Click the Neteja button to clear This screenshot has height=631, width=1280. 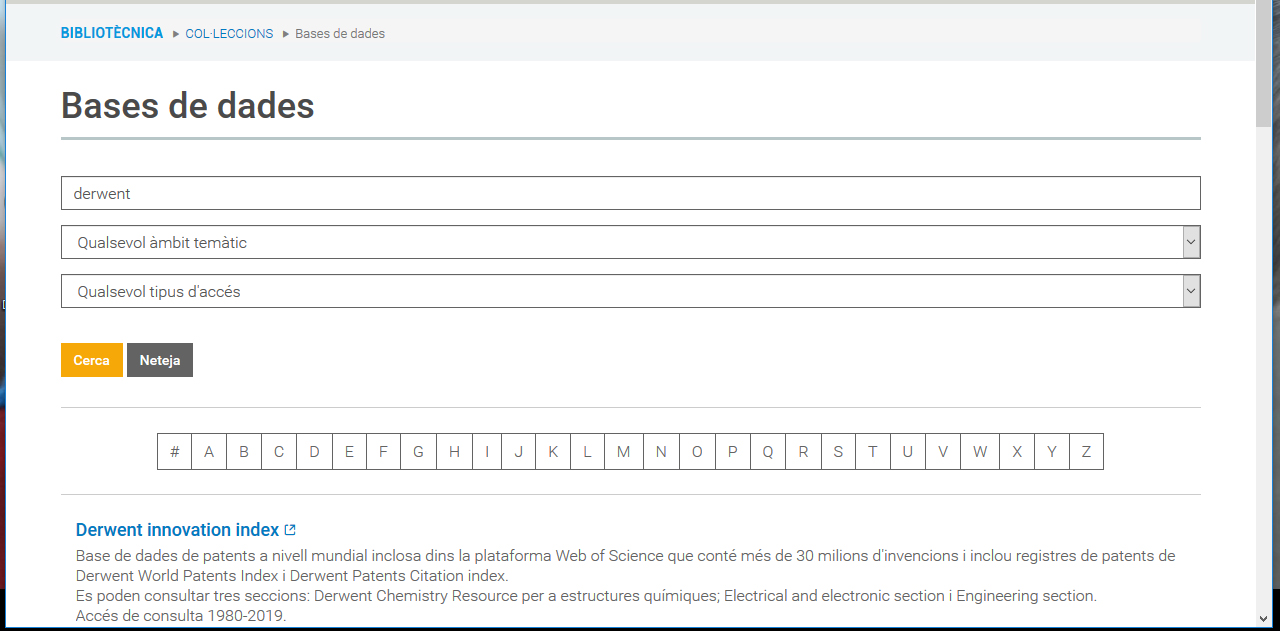point(160,360)
